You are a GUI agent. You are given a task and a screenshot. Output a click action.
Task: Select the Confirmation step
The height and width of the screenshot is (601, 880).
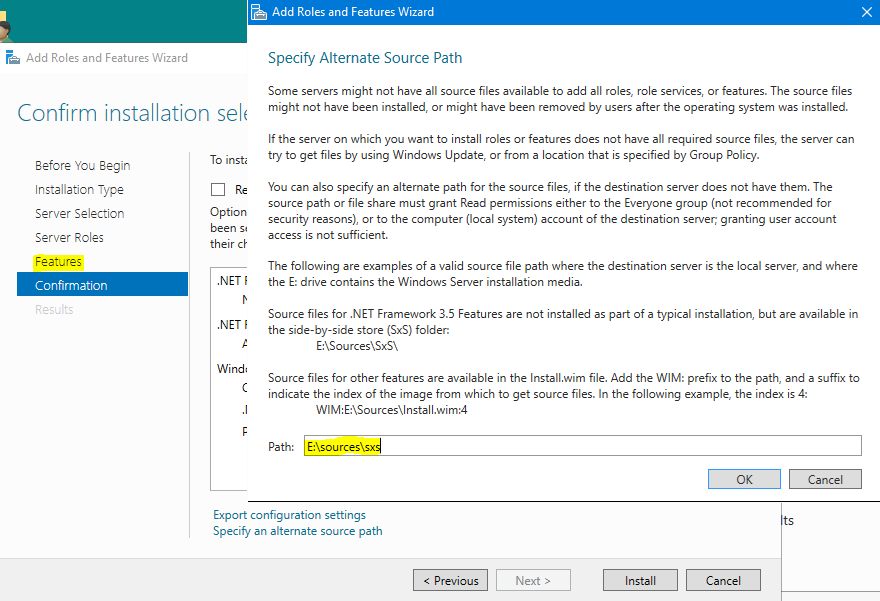102,285
